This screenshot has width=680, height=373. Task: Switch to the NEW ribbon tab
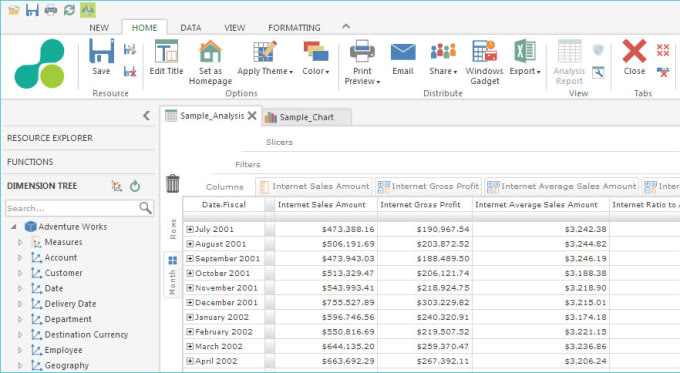pos(99,28)
